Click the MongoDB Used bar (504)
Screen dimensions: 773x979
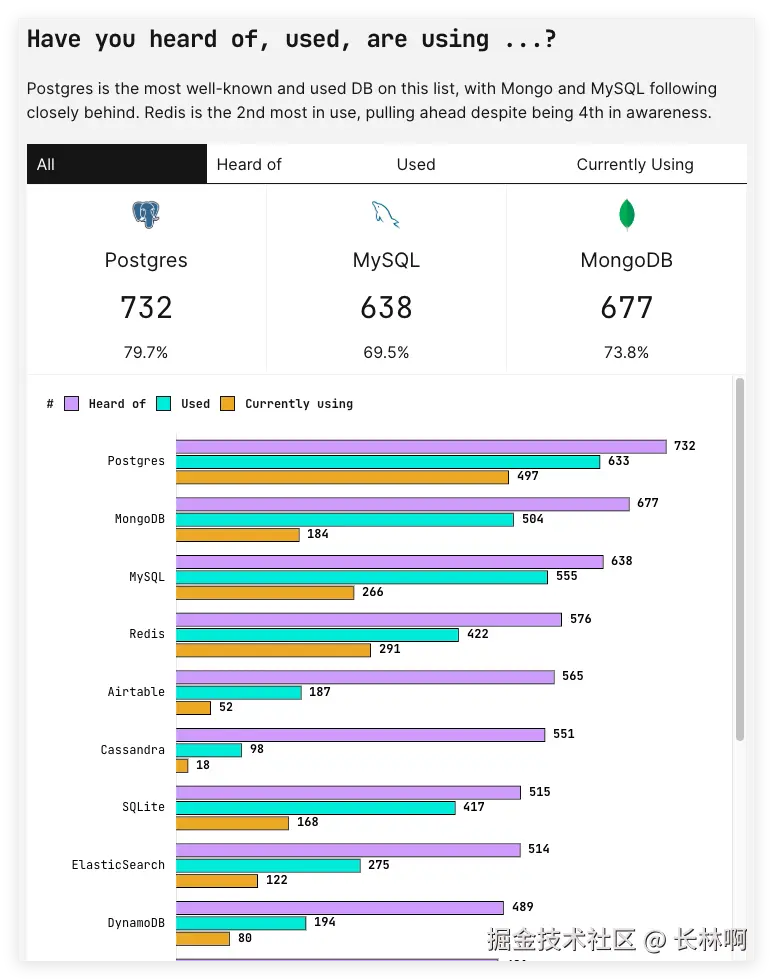tap(345, 519)
